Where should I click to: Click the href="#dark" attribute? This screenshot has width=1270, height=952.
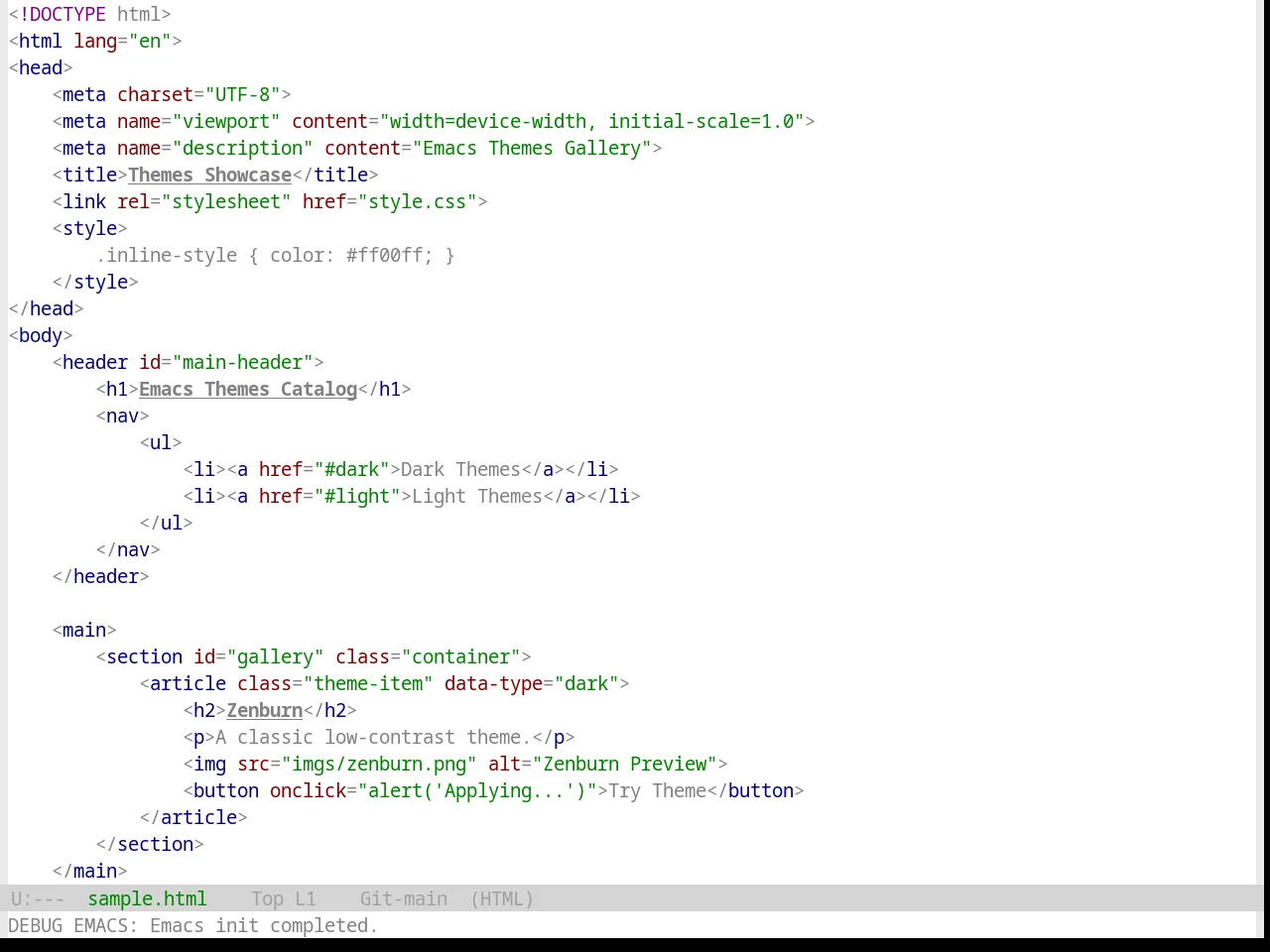coord(324,470)
